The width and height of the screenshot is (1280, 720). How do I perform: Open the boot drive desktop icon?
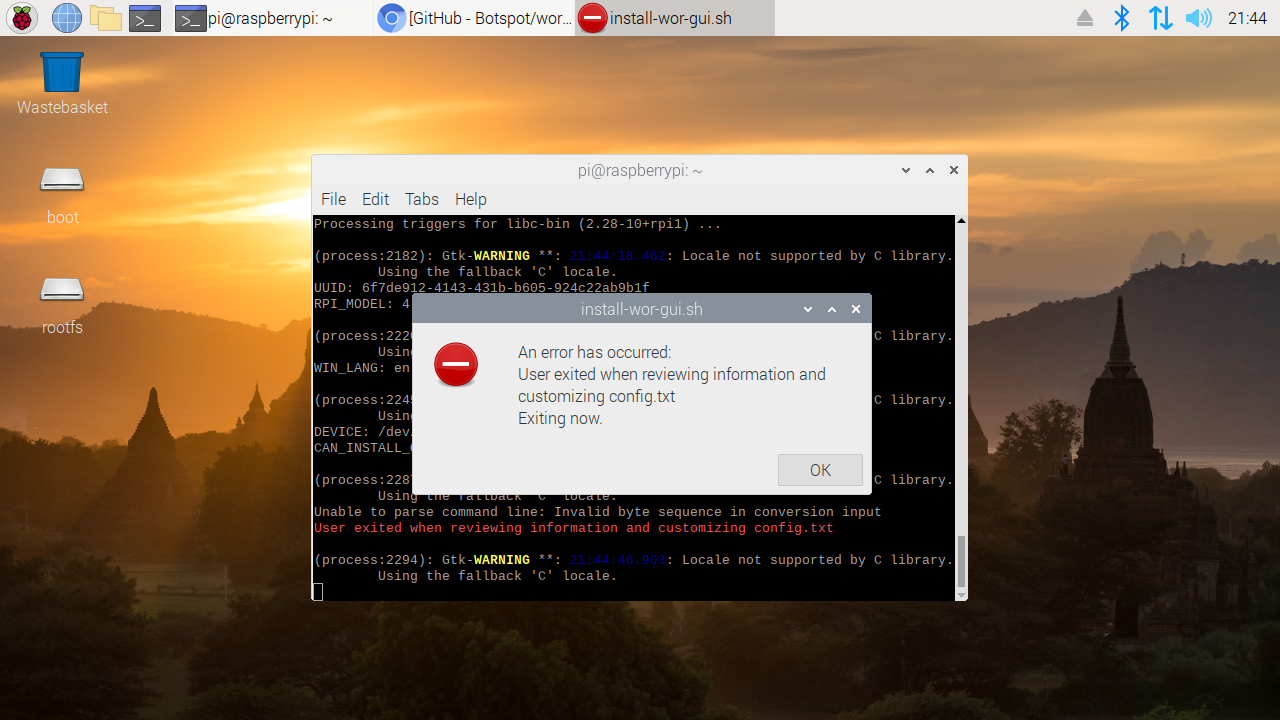62,180
